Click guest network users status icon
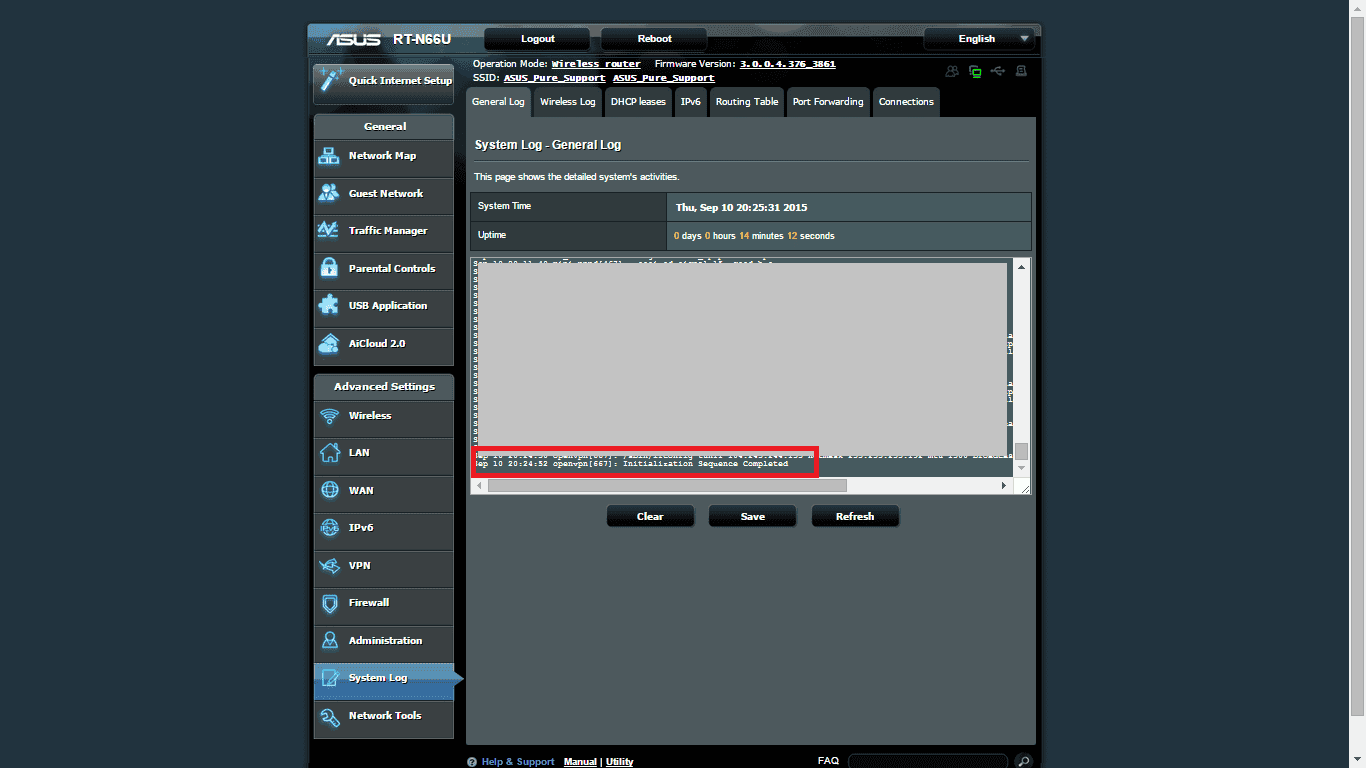This screenshot has height=768, width=1366. coord(952,71)
